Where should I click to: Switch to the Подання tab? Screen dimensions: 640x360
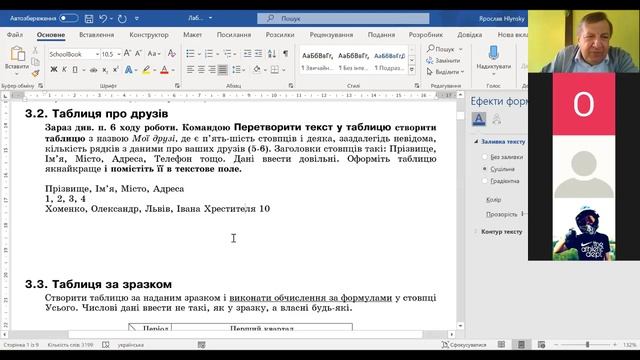(x=381, y=35)
